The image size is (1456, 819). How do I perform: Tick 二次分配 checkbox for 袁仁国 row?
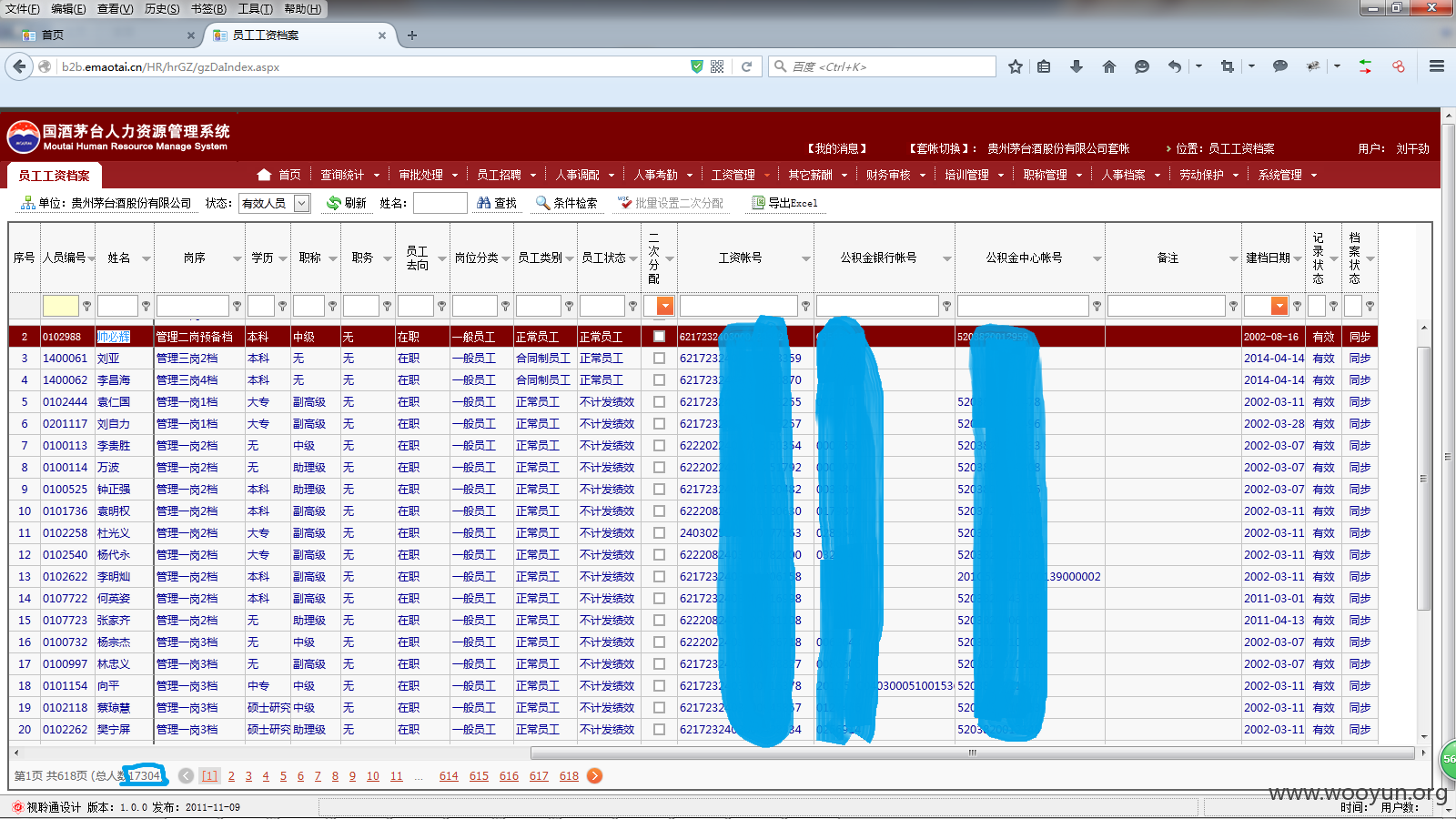(x=659, y=402)
